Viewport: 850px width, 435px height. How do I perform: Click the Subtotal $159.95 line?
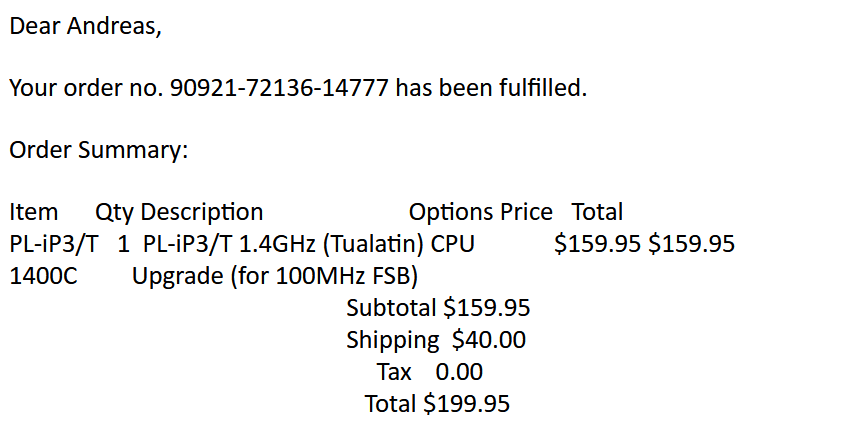pyautogui.click(x=438, y=308)
